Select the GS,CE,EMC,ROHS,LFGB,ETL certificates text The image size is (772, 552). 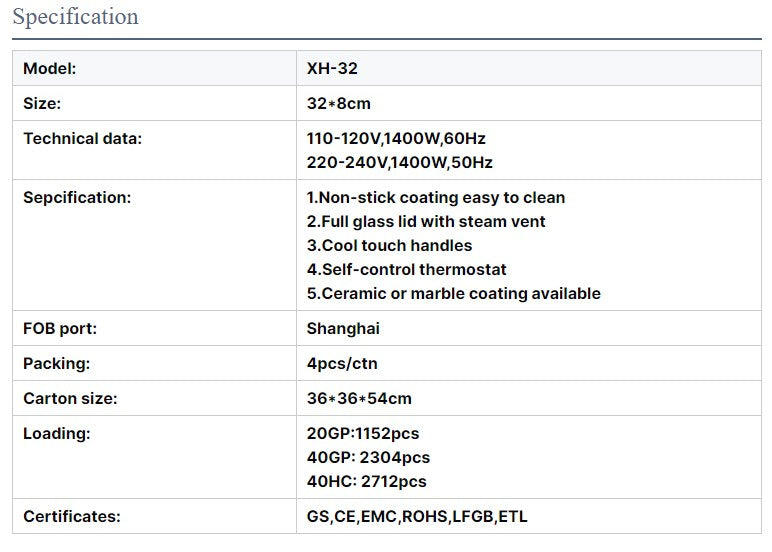[x=417, y=516]
